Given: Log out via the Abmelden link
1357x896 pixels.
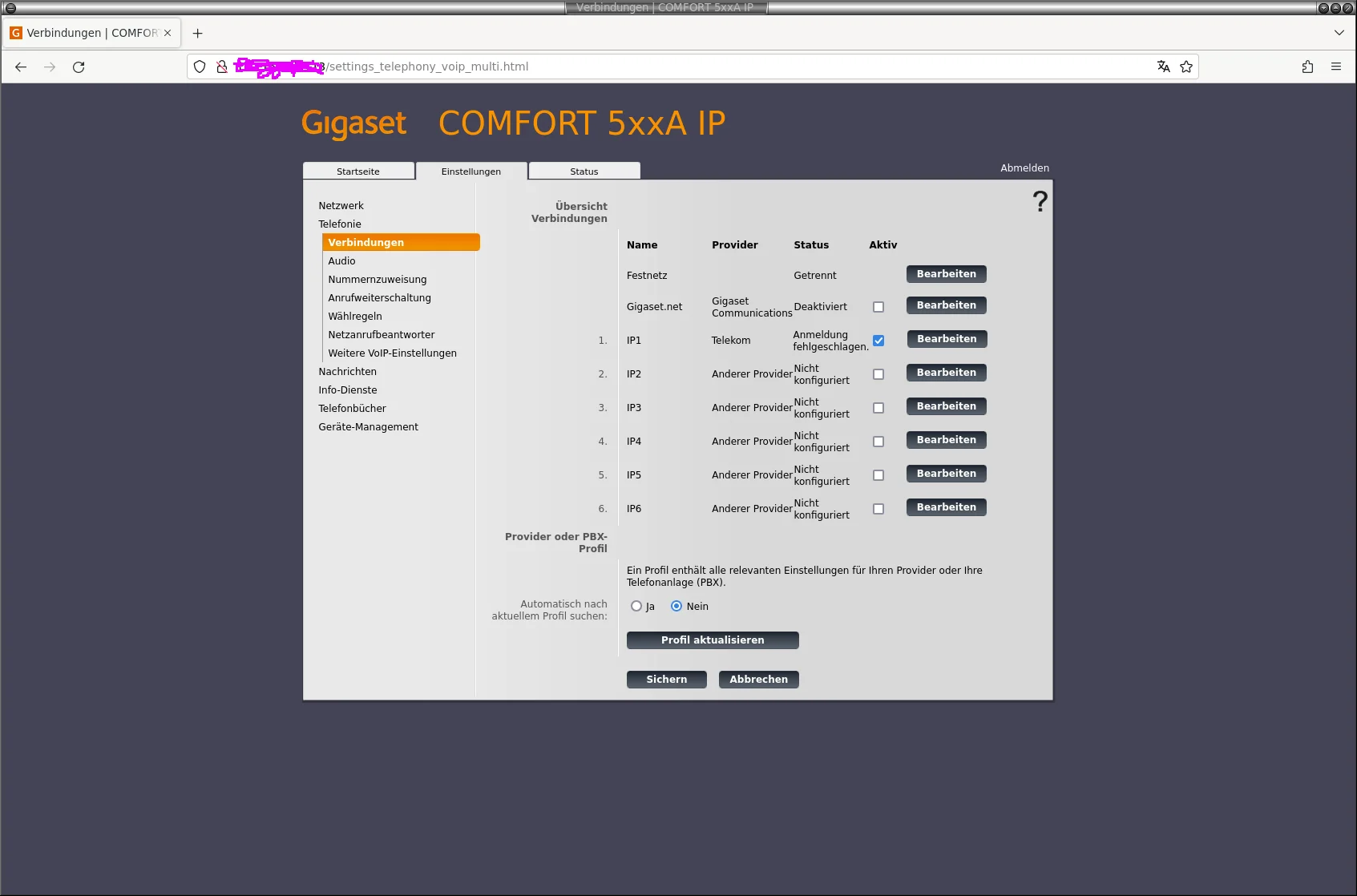Looking at the screenshot, I should coord(1024,168).
